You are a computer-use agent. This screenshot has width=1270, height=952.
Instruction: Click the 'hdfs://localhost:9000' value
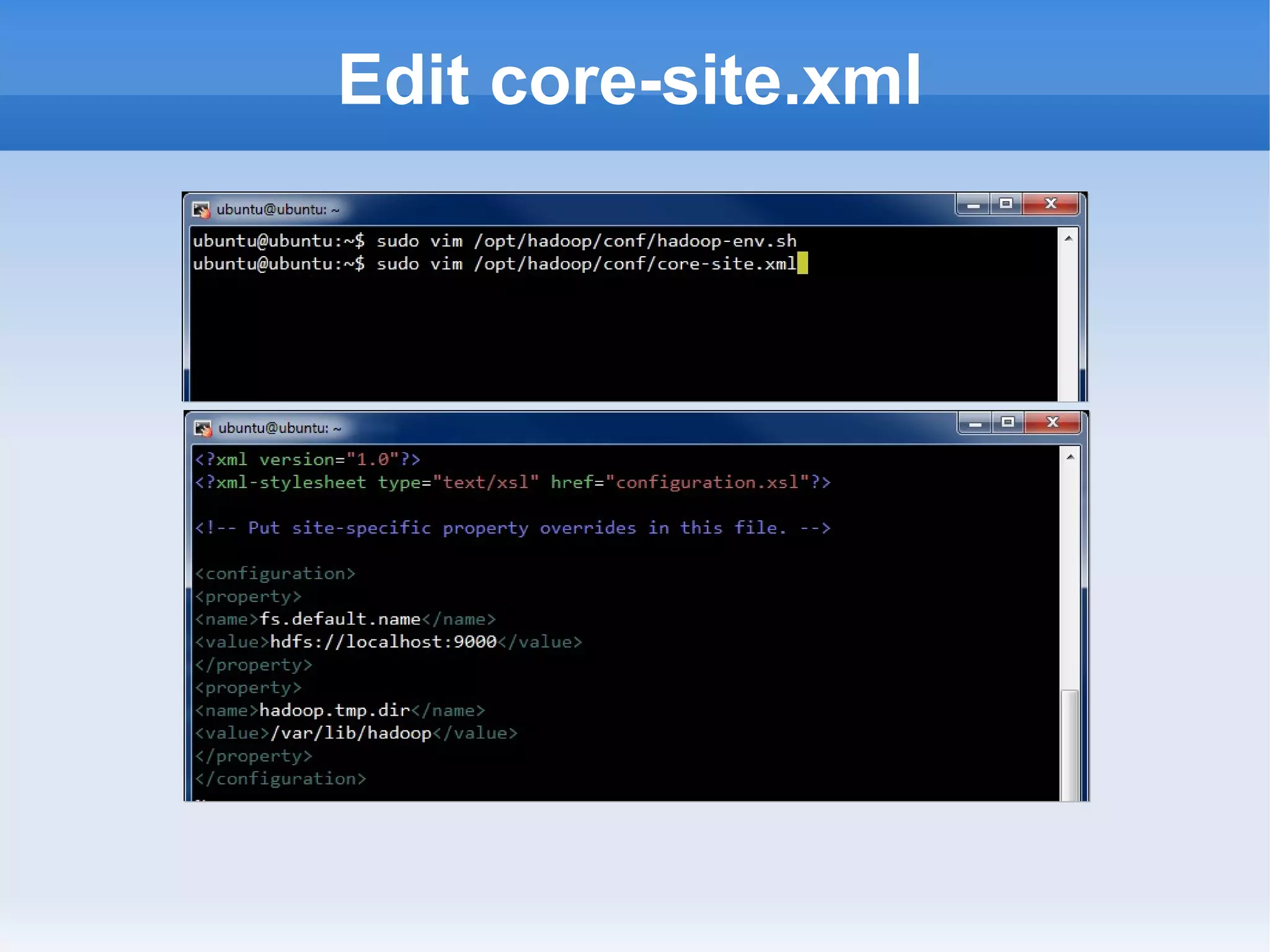point(383,642)
